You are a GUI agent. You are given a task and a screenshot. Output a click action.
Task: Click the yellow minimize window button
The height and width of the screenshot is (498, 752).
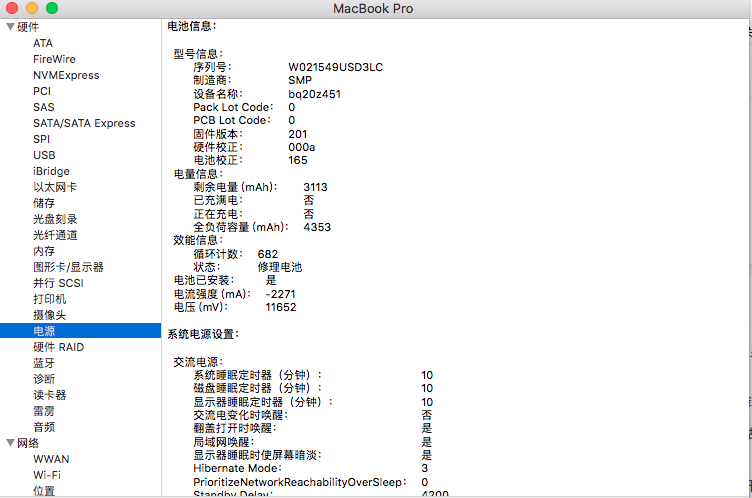click(32, 8)
